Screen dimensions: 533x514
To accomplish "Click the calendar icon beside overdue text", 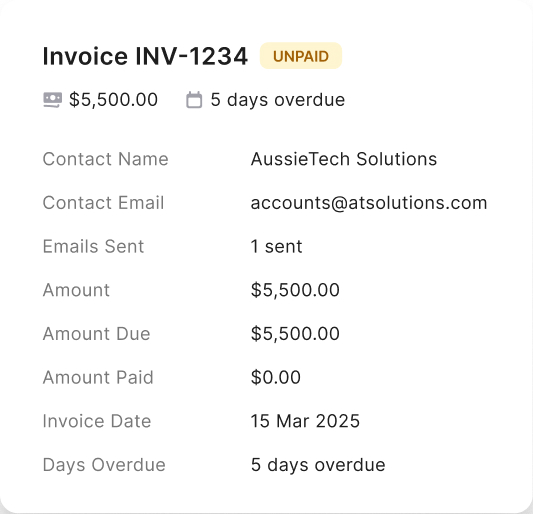I will tap(194, 100).
